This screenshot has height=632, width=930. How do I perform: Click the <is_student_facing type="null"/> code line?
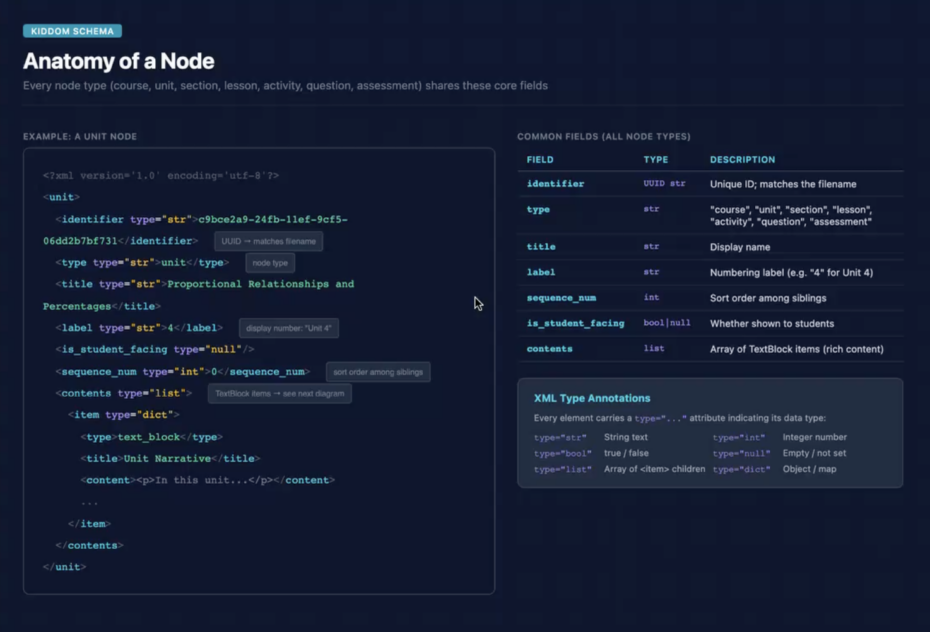click(x=155, y=349)
